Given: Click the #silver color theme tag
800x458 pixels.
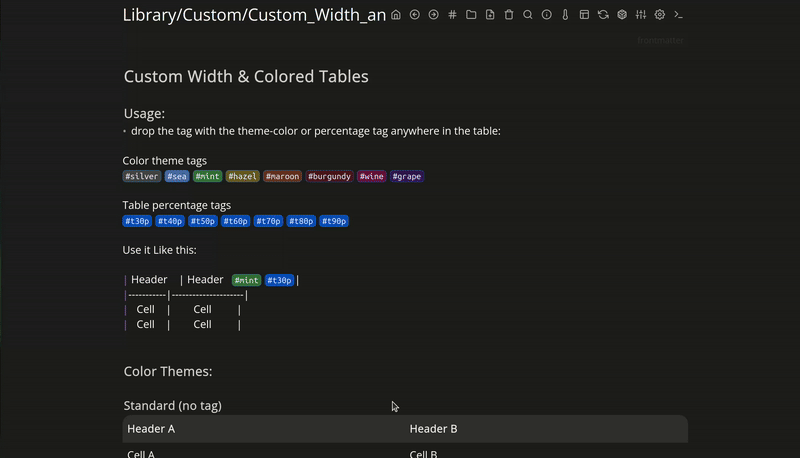Looking at the screenshot, I should click(142, 177).
